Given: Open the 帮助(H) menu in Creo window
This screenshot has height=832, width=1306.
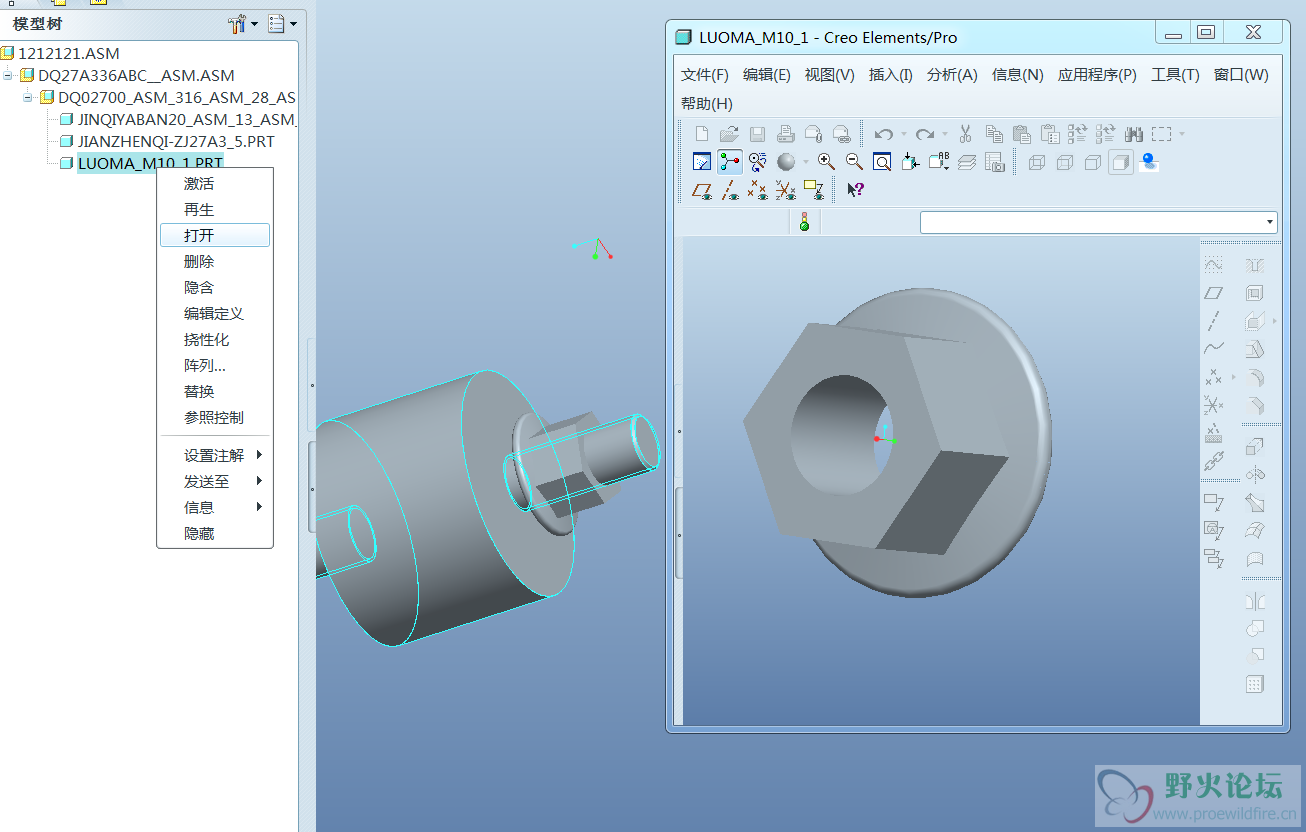Looking at the screenshot, I should click(707, 103).
